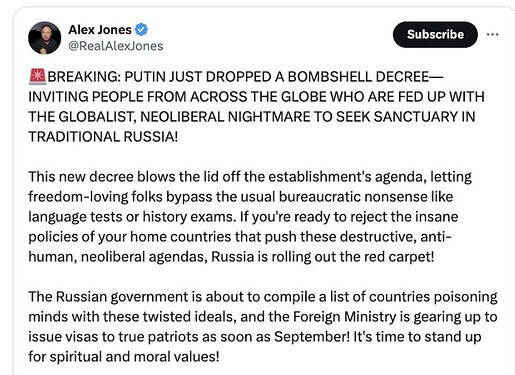Open the Alex Jones display name link
Screen dimensions: 515x375
click(x=100, y=30)
